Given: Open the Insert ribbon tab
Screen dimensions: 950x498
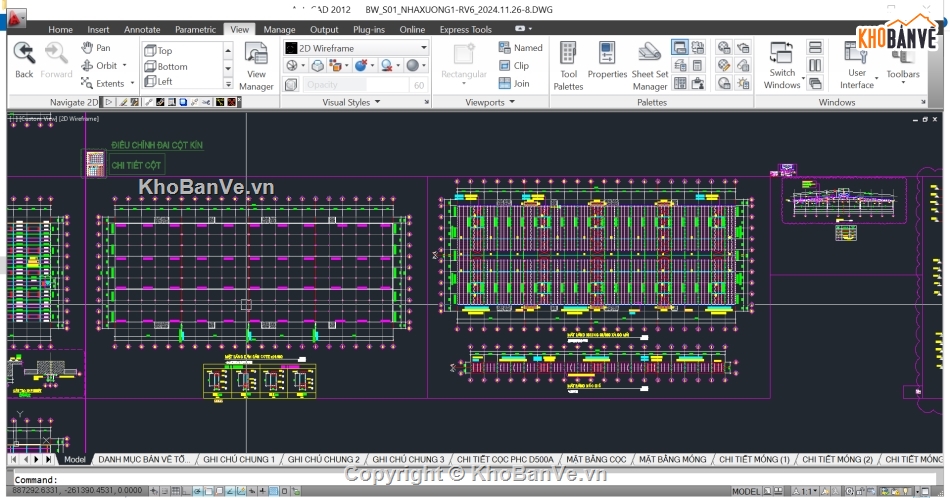Looking at the screenshot, I should pyautogui.click(x=98, y=29).
